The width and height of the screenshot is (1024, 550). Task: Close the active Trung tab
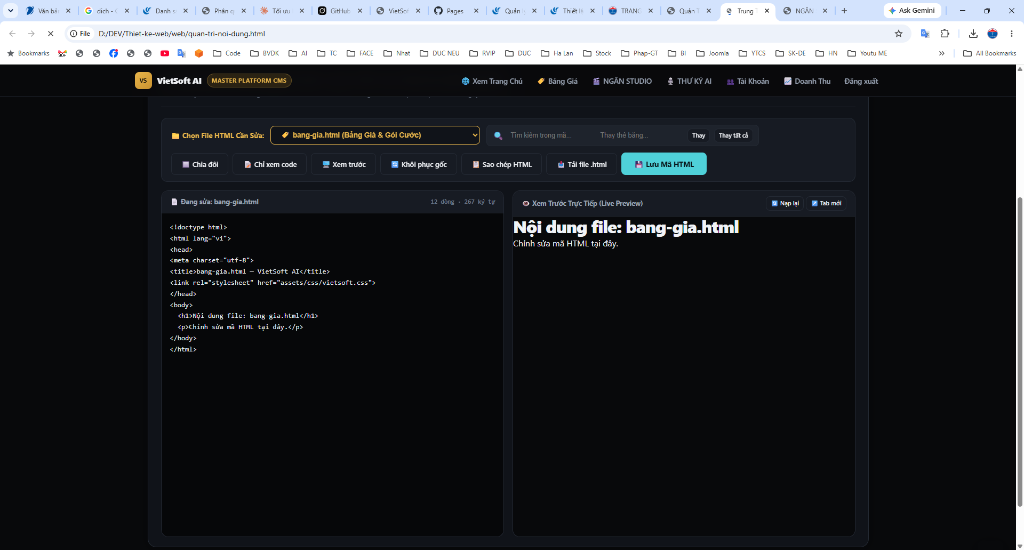[x=767, y=10]
